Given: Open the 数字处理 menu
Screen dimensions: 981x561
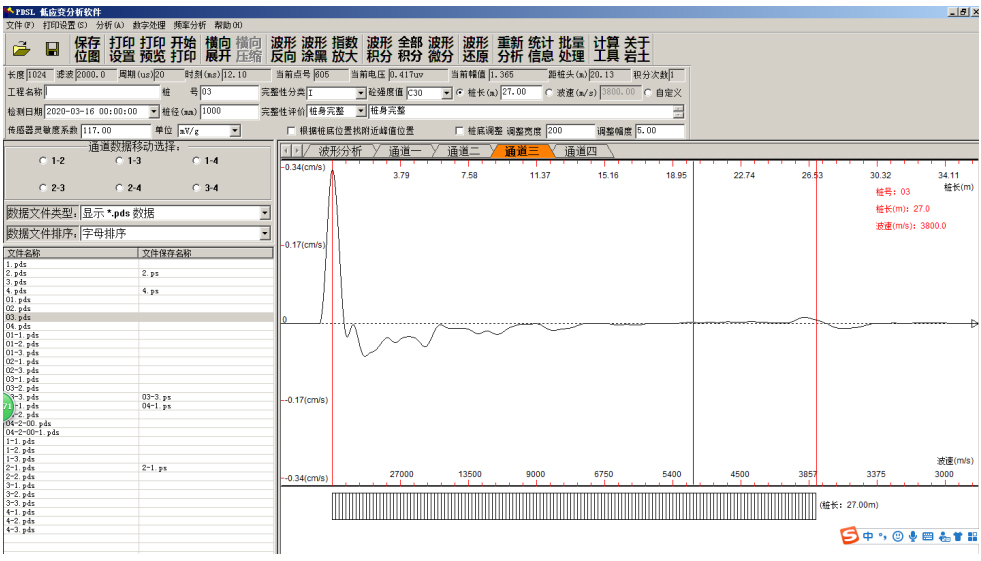Looking at the screenshot, I should (149, 25).
